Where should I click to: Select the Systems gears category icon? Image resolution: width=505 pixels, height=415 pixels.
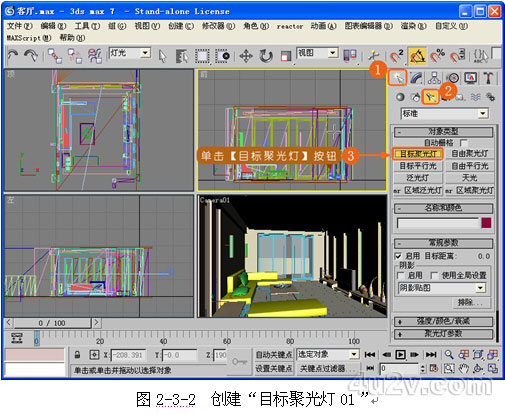pos(490,97)
